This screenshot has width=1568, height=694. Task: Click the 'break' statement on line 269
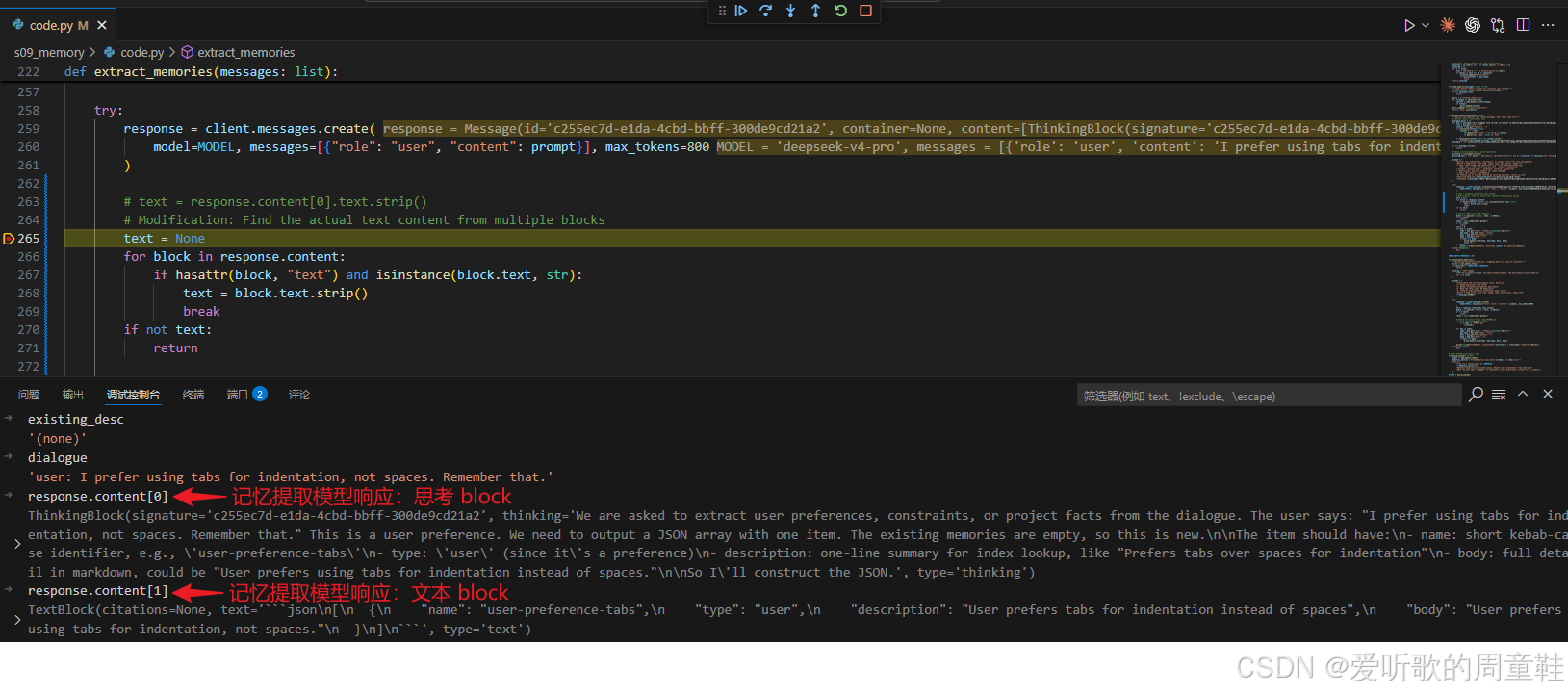(201, 312)
